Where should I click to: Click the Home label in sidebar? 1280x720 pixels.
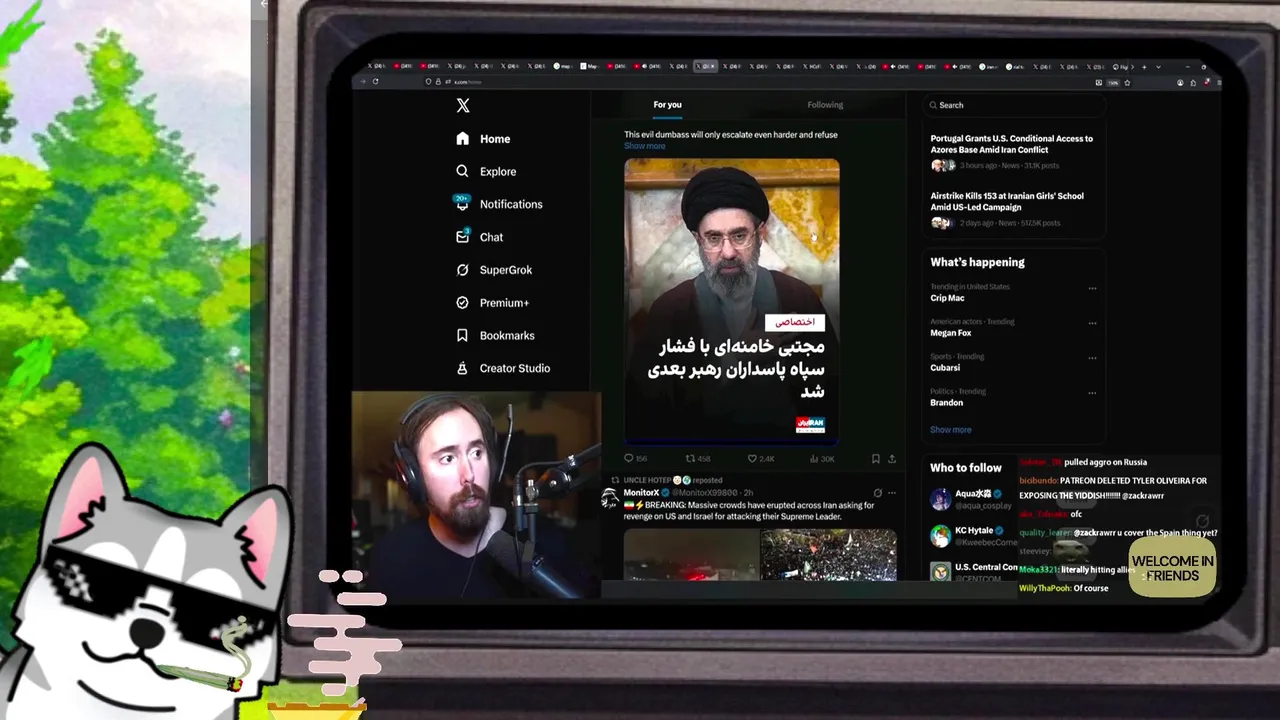(495, 139)
